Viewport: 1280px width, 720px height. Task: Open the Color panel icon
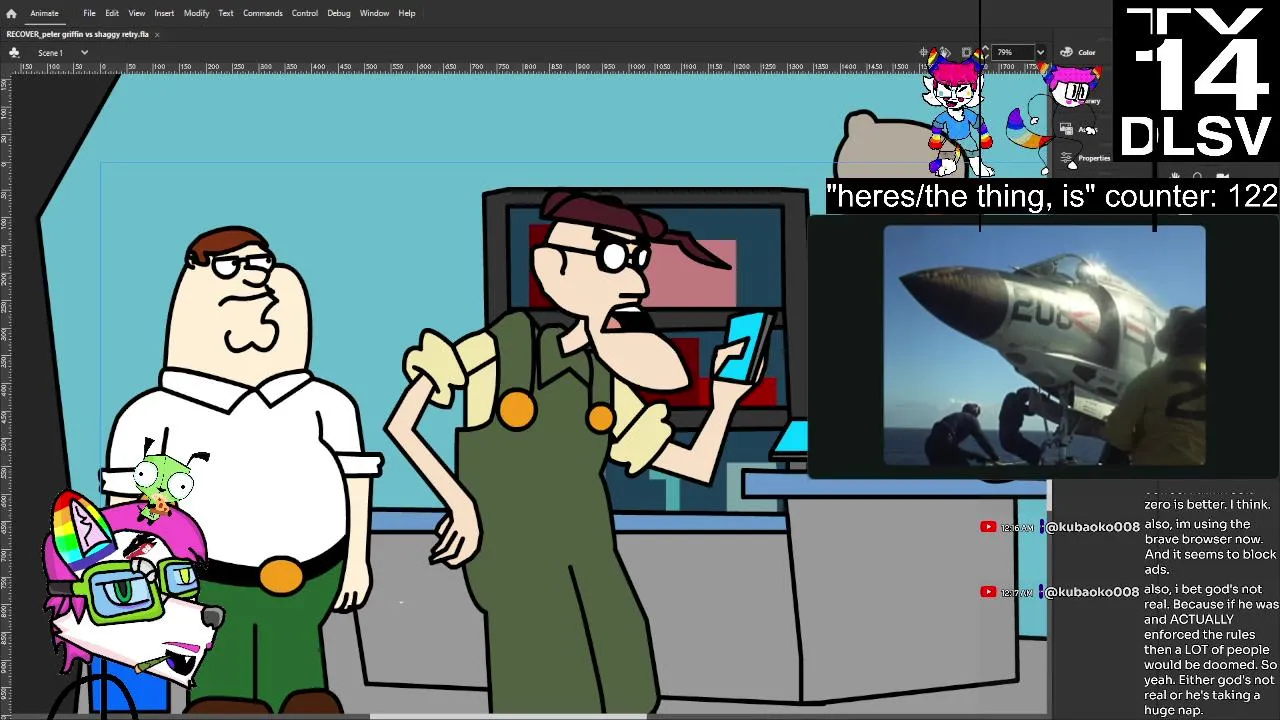click(x=1066, y=52)
